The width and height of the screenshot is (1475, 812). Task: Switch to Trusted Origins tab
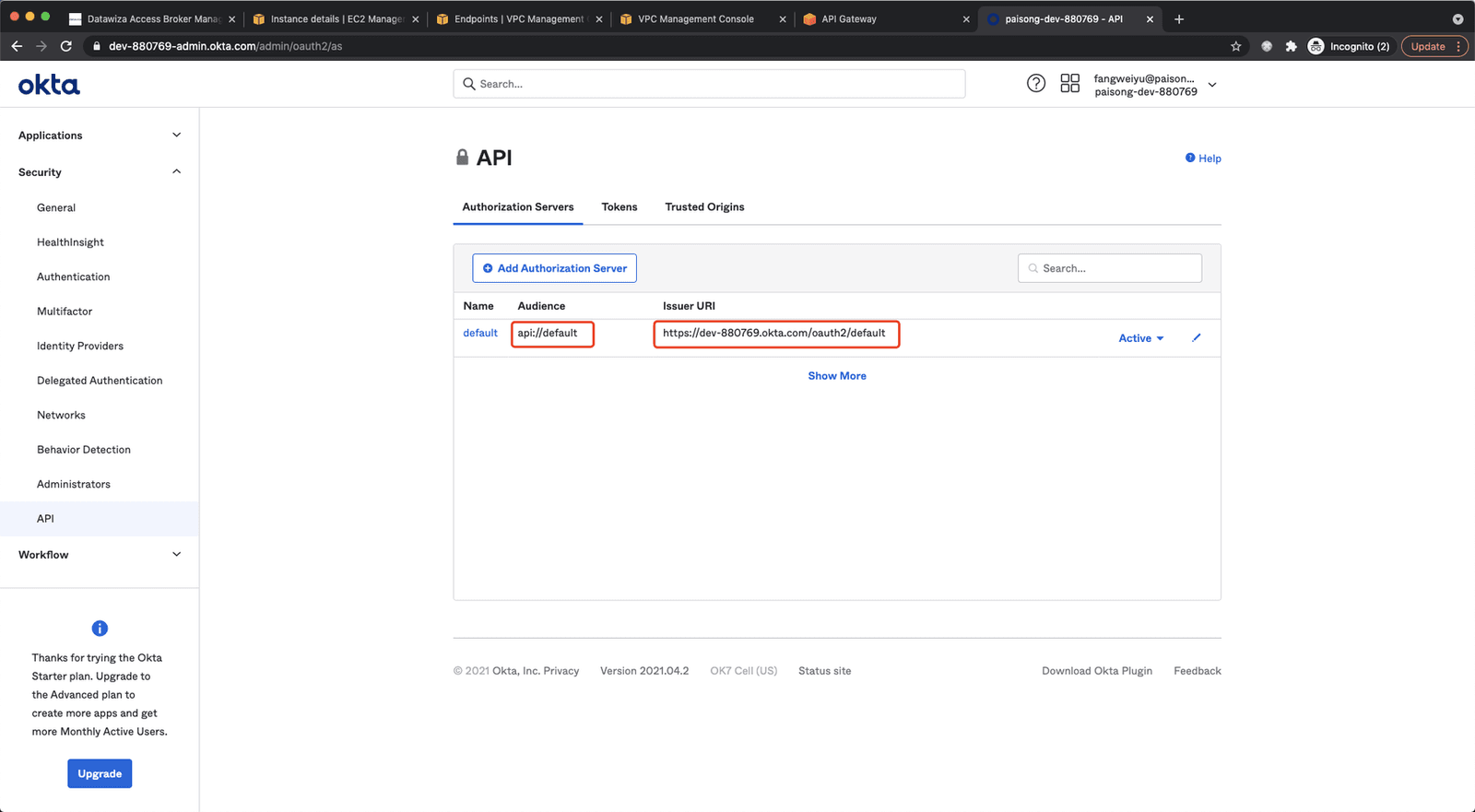(x=704, y=206)
